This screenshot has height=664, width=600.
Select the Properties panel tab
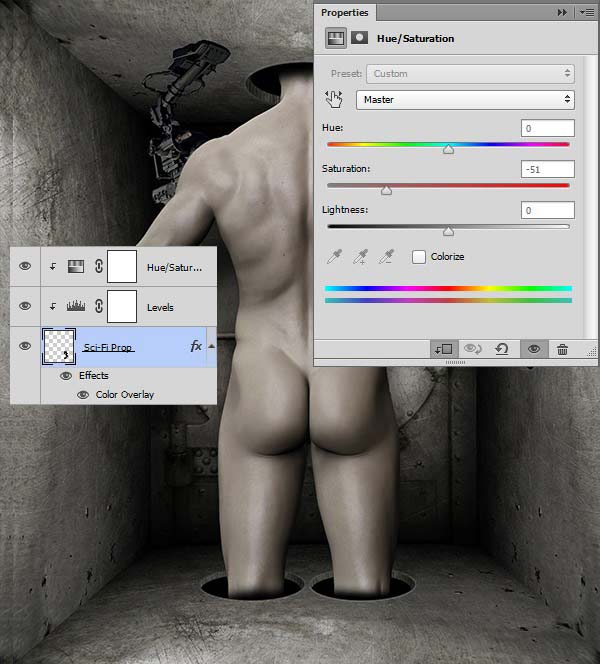click(x=345, y=13)
